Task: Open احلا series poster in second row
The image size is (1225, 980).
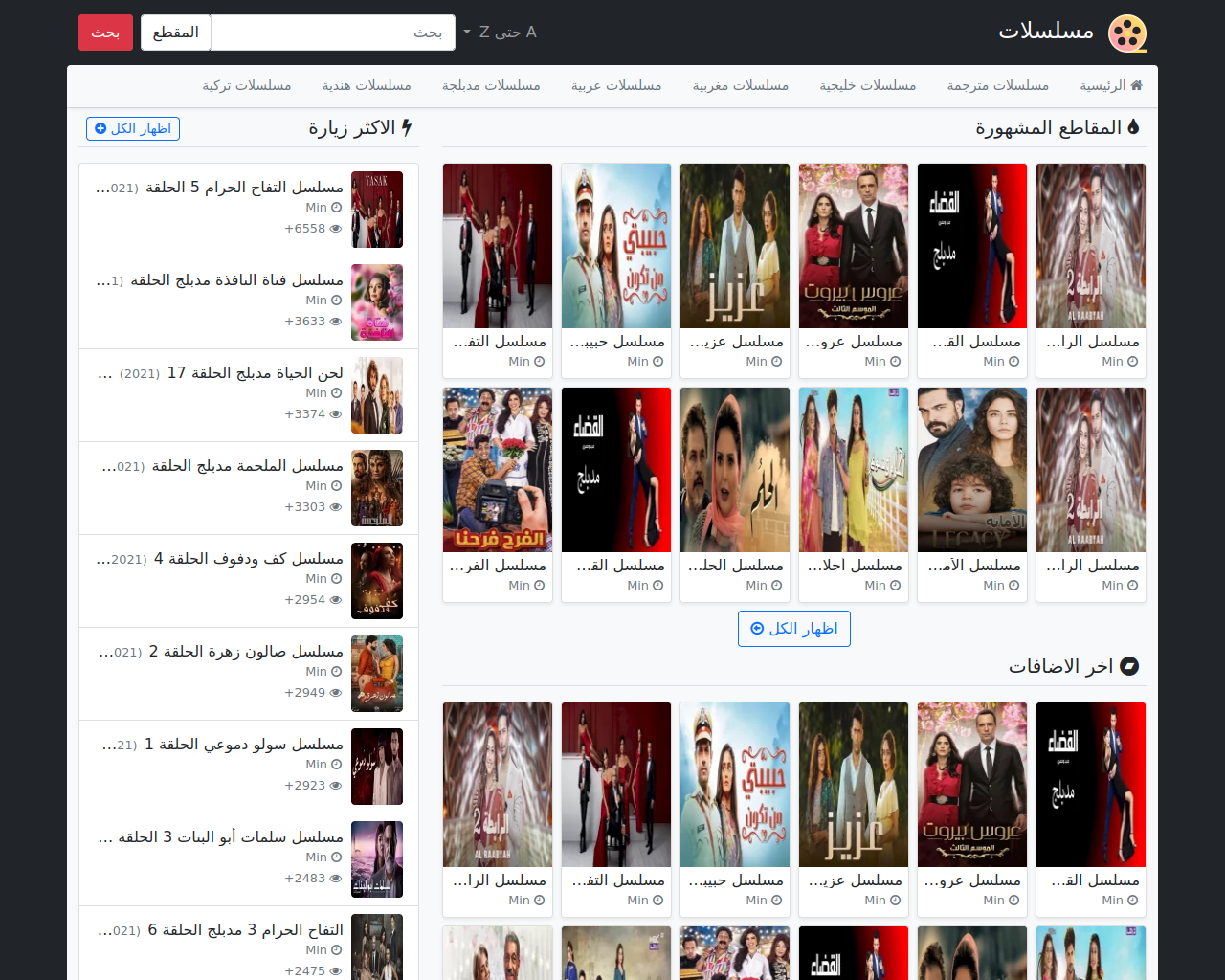Action: click(854, 470)
